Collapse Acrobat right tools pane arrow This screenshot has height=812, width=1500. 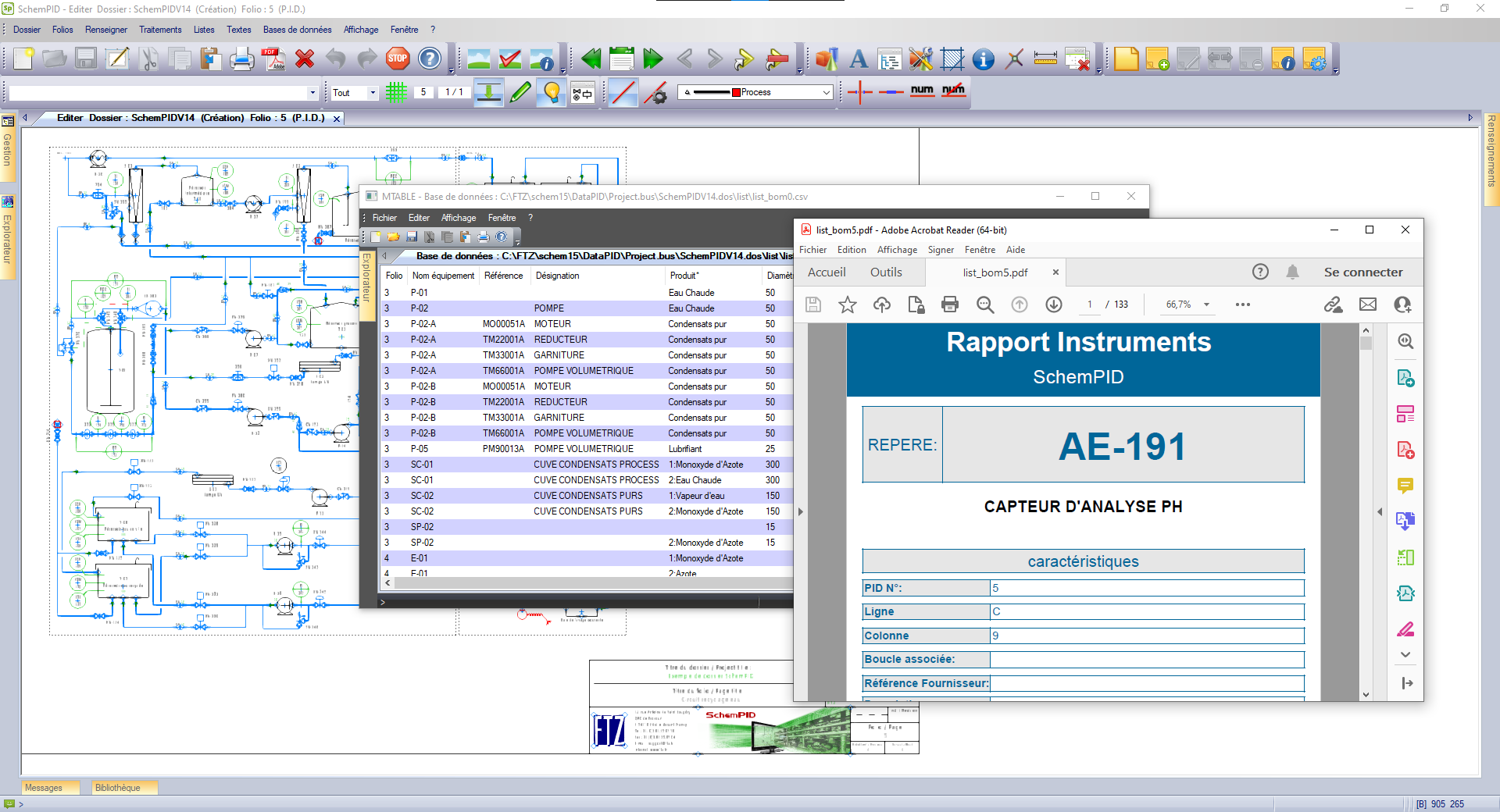click(x=1380, y=511)
